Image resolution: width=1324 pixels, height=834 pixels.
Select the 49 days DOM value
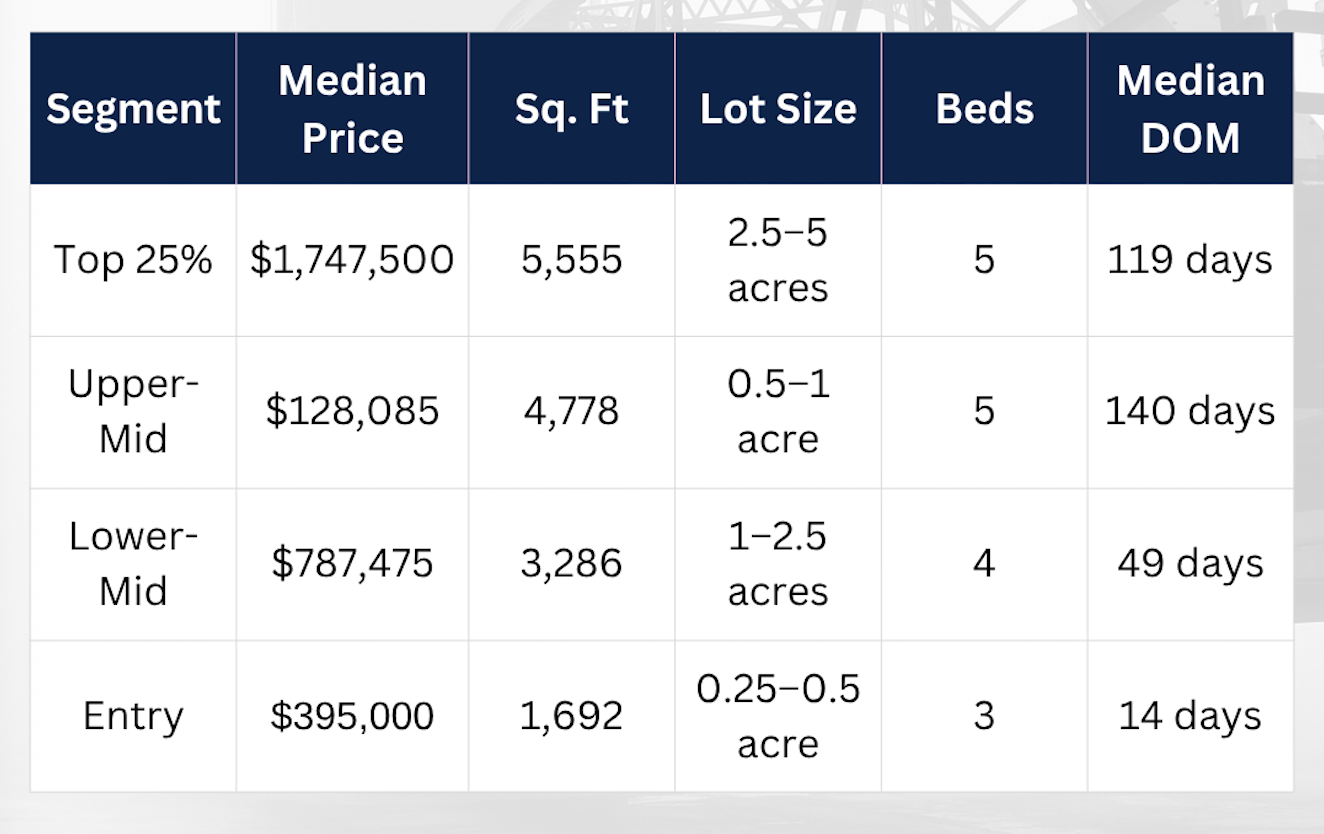[1190, 563]
